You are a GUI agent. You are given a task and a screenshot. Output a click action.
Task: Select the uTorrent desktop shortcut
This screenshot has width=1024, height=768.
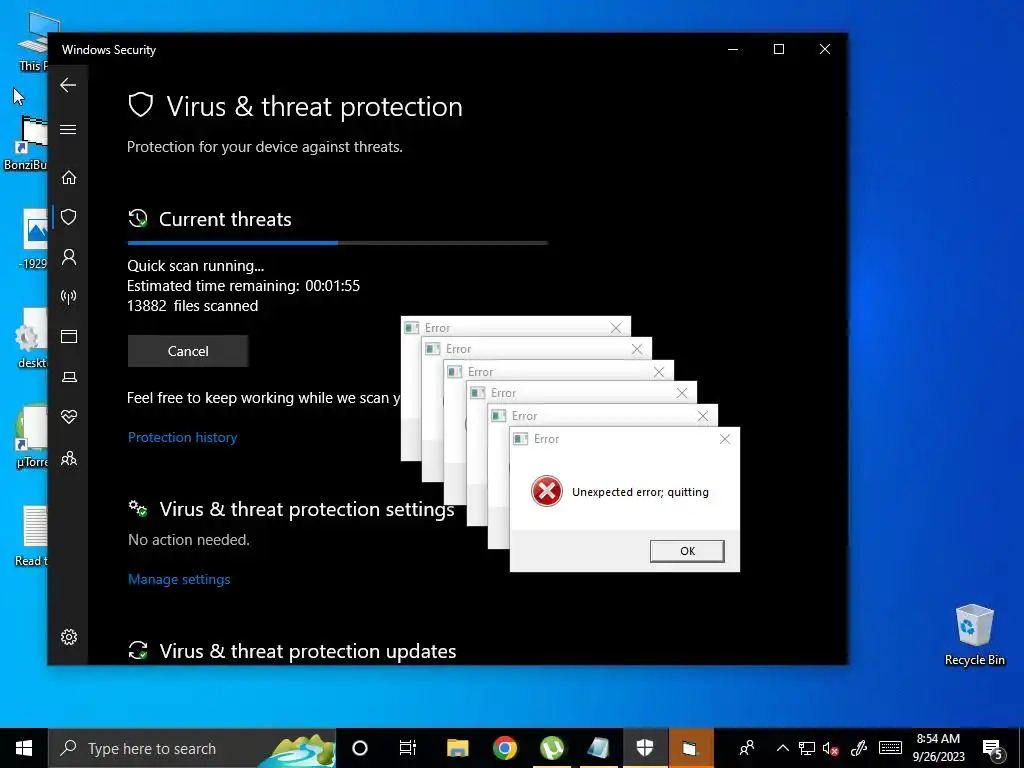(x=31, y=438)
